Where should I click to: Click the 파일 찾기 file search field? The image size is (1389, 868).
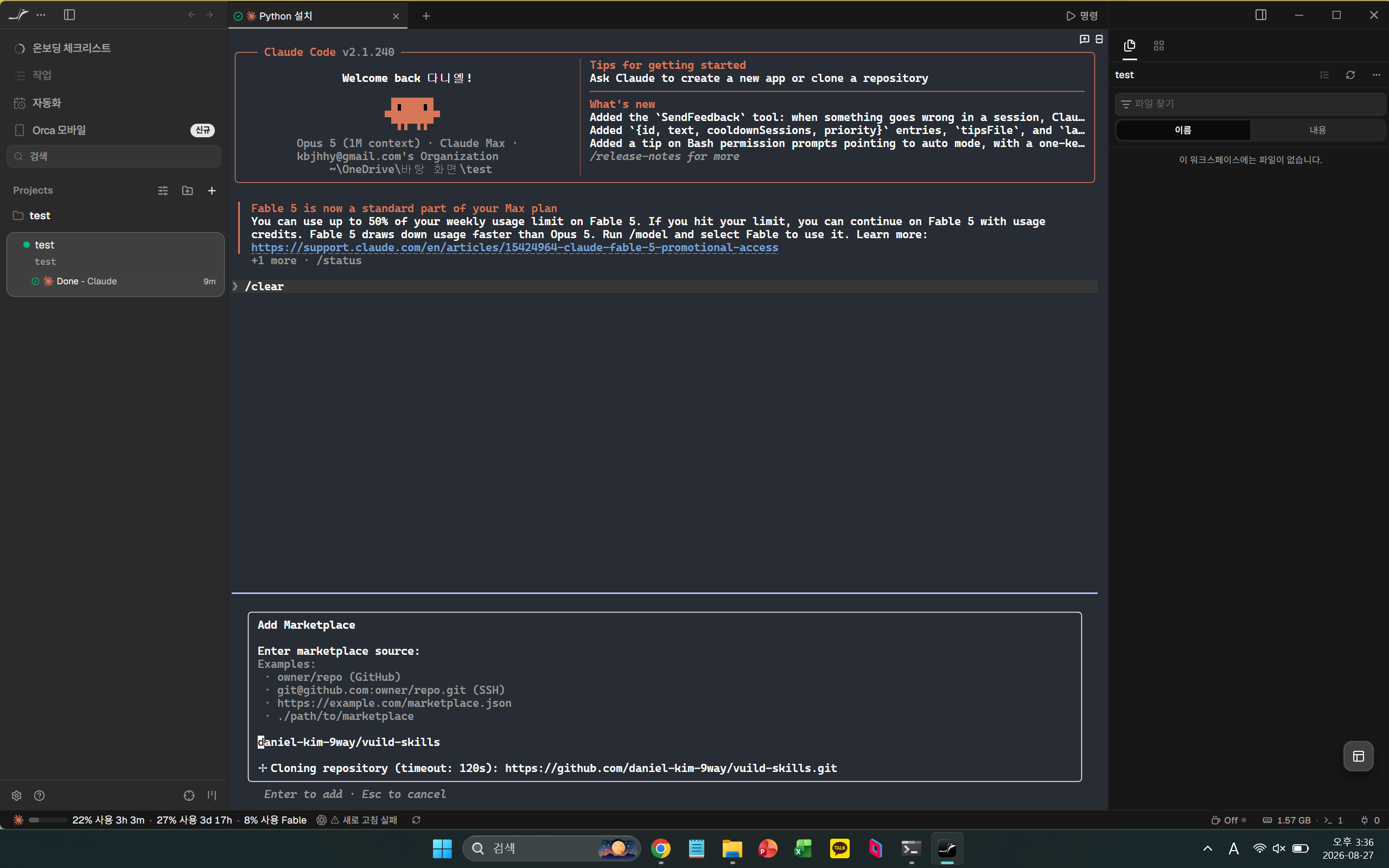[1250, 104]
